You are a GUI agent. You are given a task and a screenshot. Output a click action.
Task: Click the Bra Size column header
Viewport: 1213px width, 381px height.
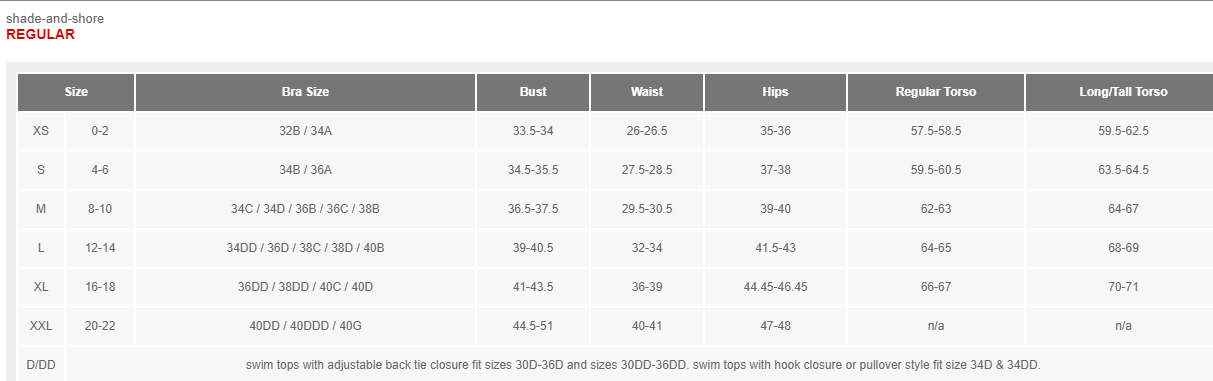pos(305,92)
